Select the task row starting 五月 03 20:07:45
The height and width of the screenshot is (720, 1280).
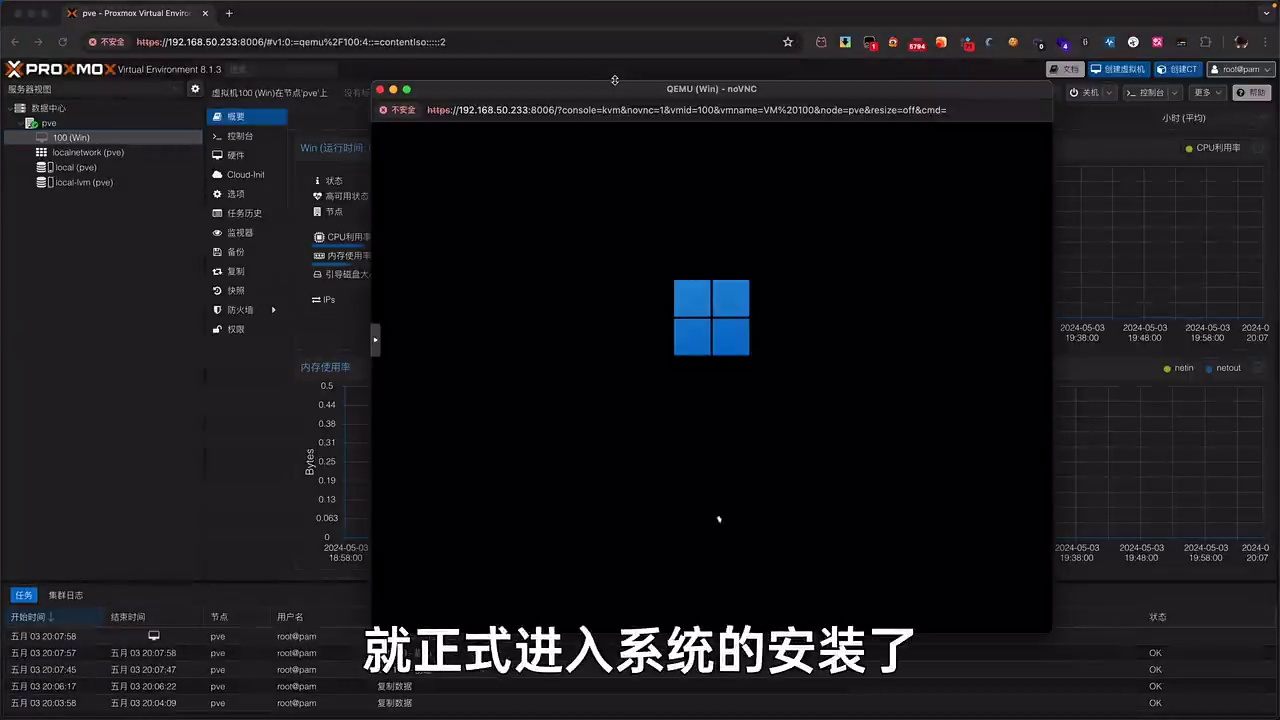coord(640,670)
